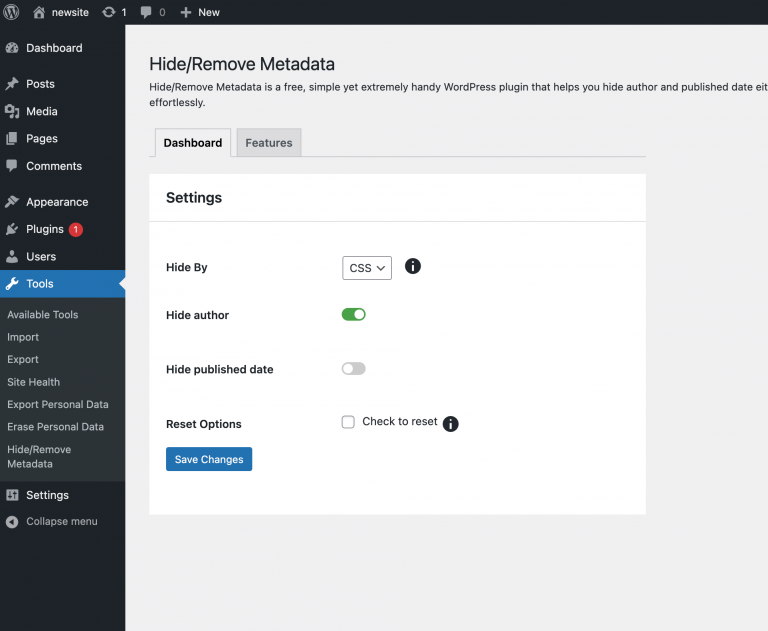This screenshot has height=631, width=768.
Task: Open Hide/Remove Metadata submenu link
Action: pos(39,457)
